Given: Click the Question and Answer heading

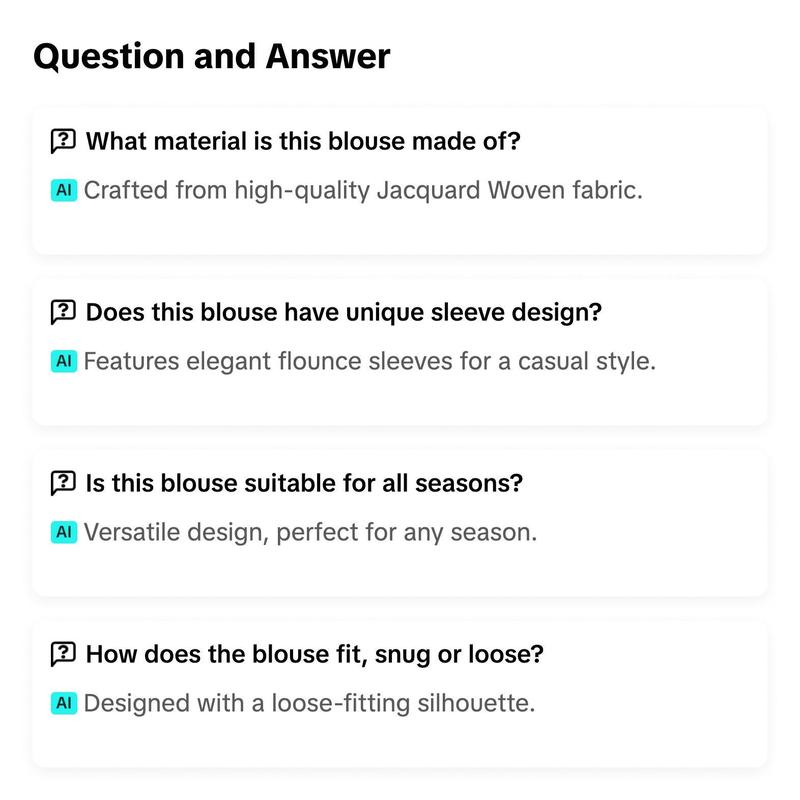Looking at the screenshot, I should 212,57.
